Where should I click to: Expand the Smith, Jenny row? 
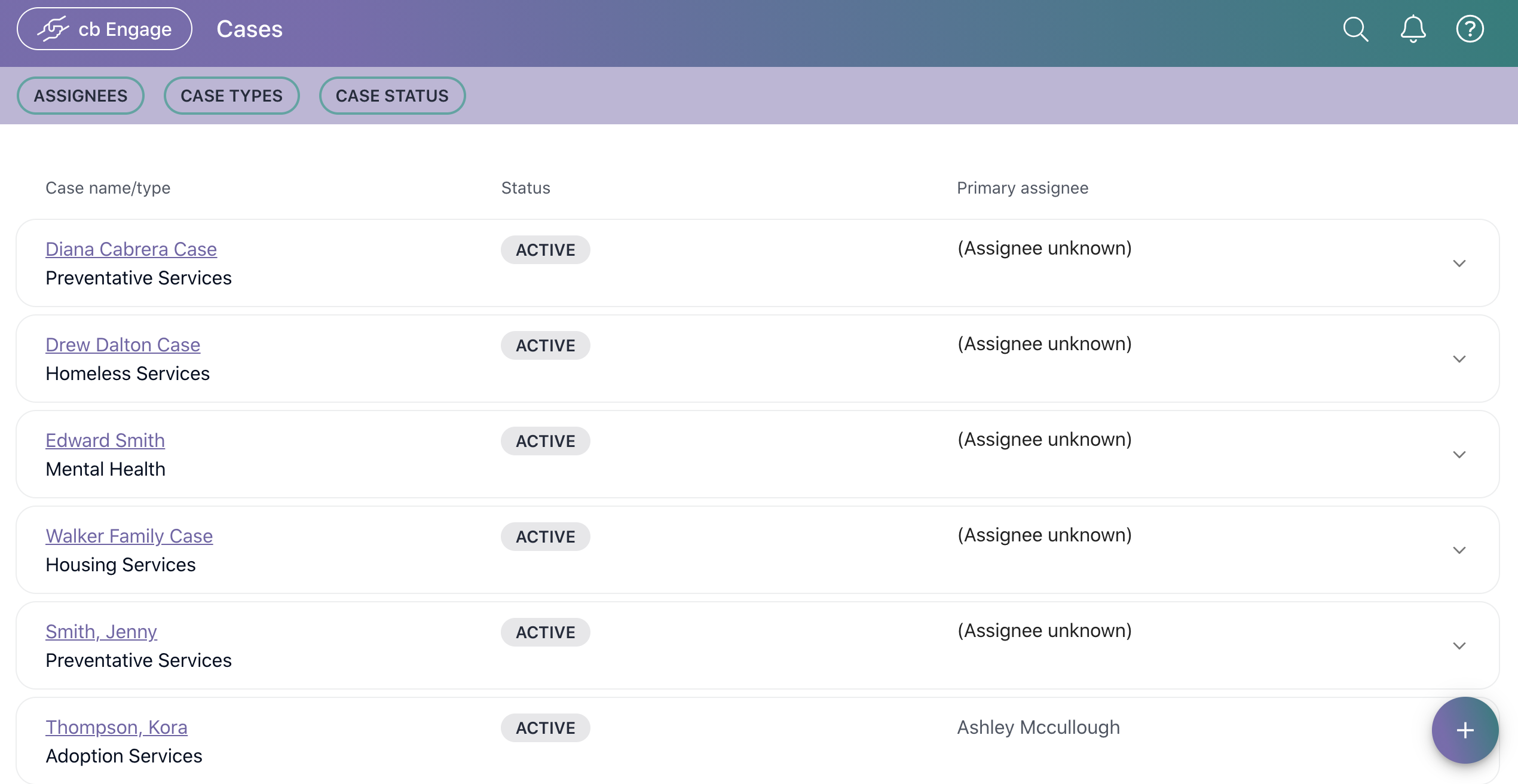pos(1459,646)
